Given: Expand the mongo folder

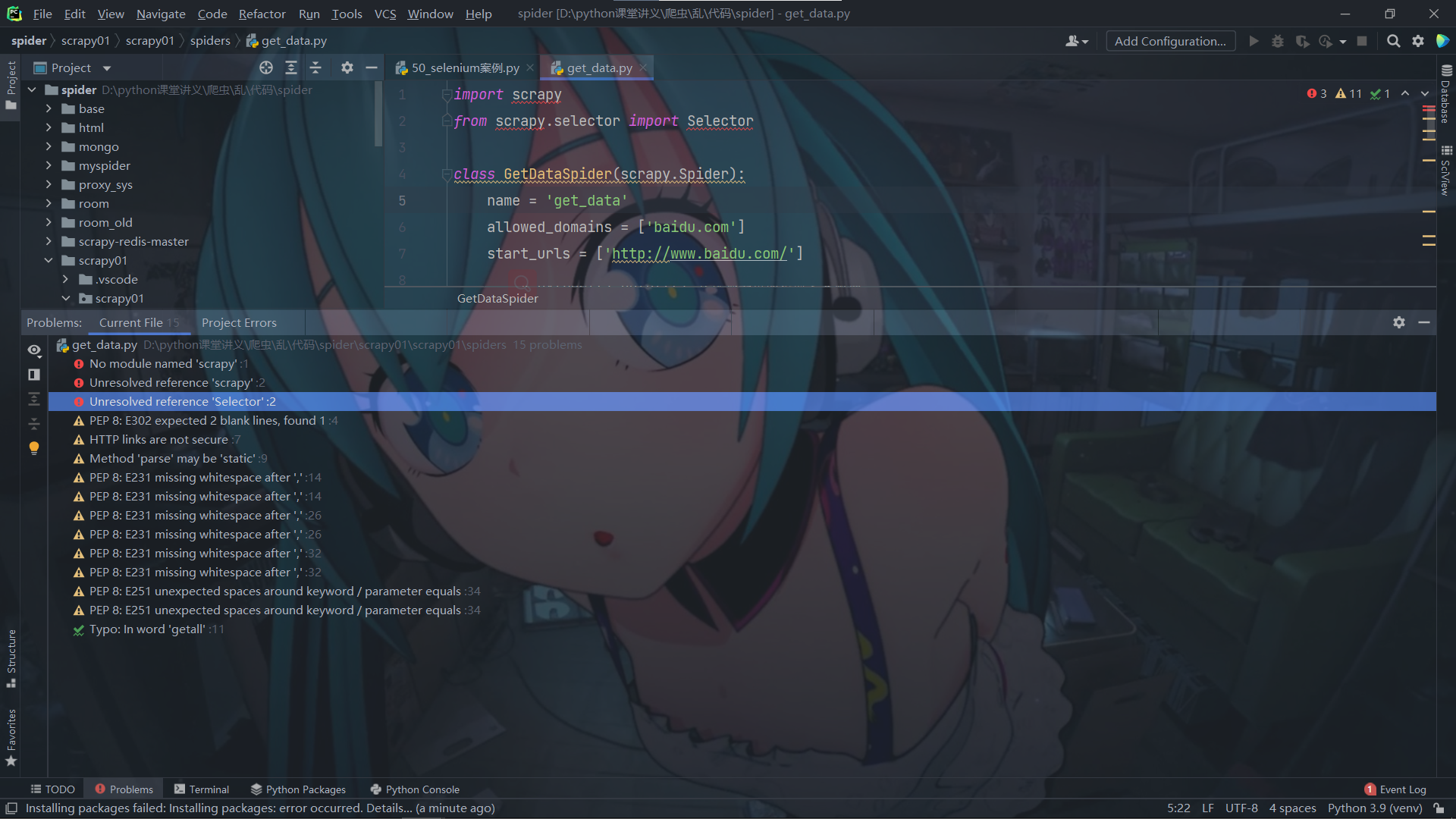Looking at the screenshot, I should coord(49,146).
